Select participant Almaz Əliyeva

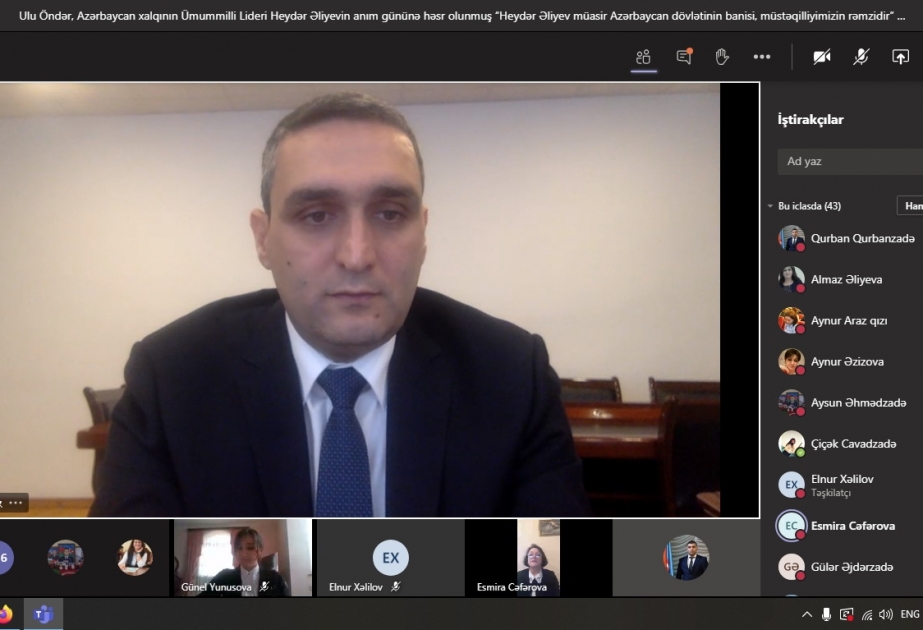(x=848, y=280)
